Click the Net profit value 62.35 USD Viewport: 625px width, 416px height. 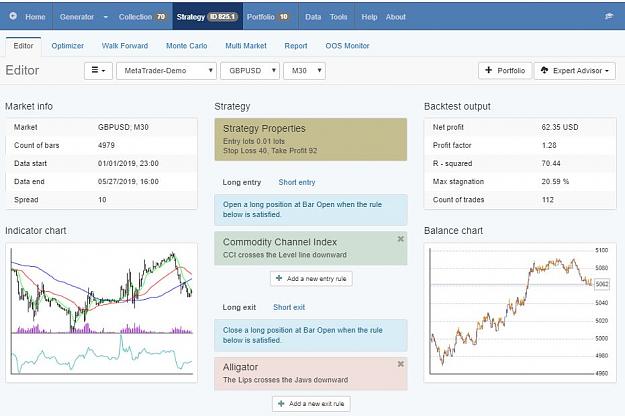click(560, 127)
